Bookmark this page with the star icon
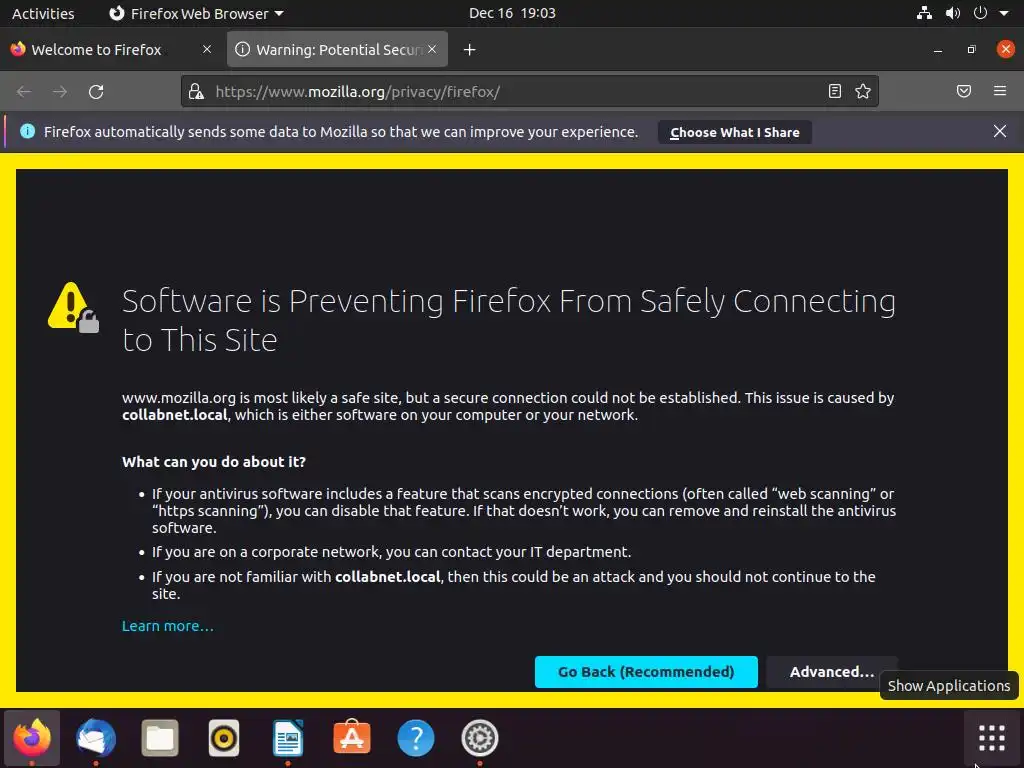 tap(863, 91)
